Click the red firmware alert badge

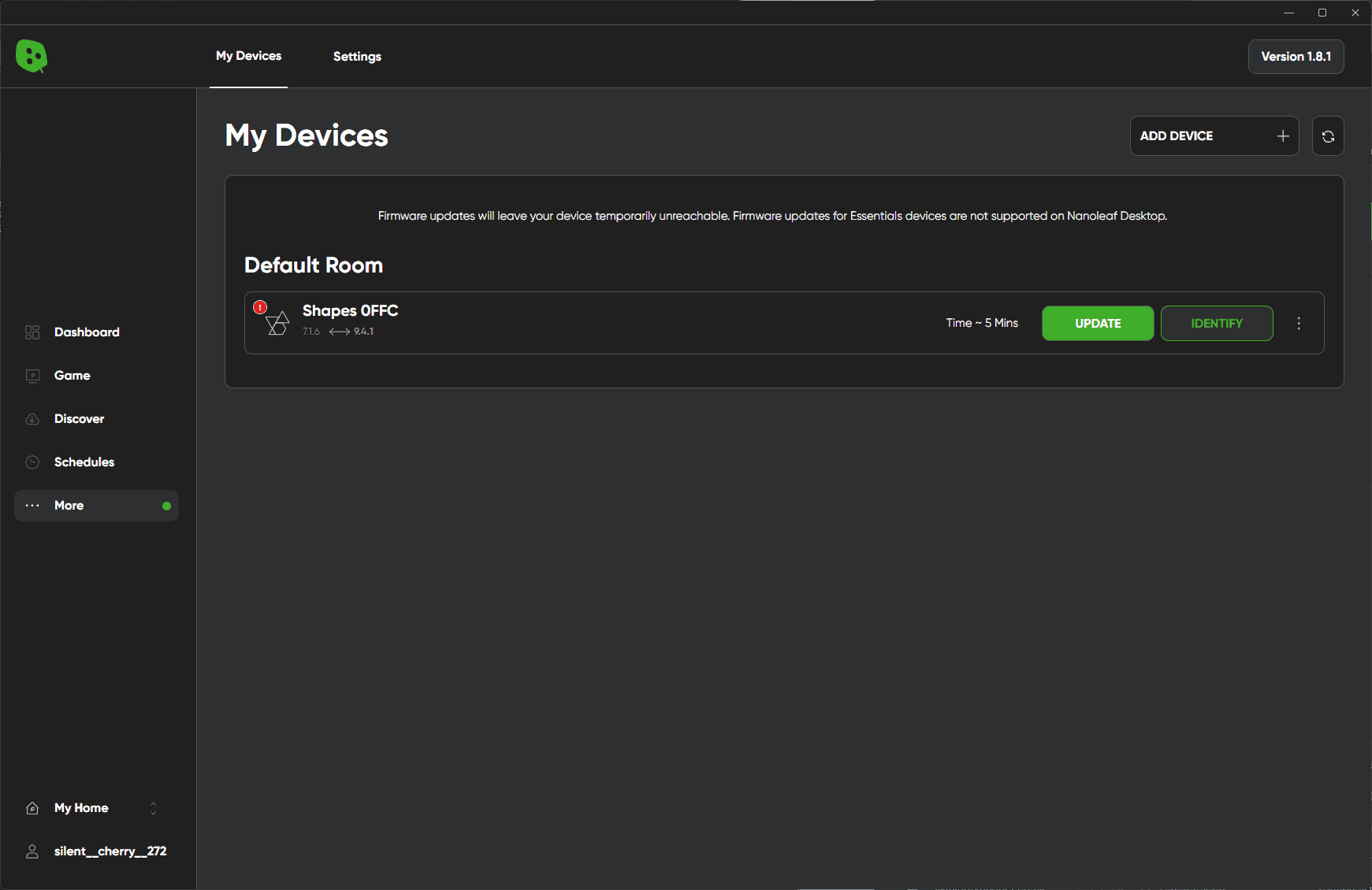click(x=260, y=307)
